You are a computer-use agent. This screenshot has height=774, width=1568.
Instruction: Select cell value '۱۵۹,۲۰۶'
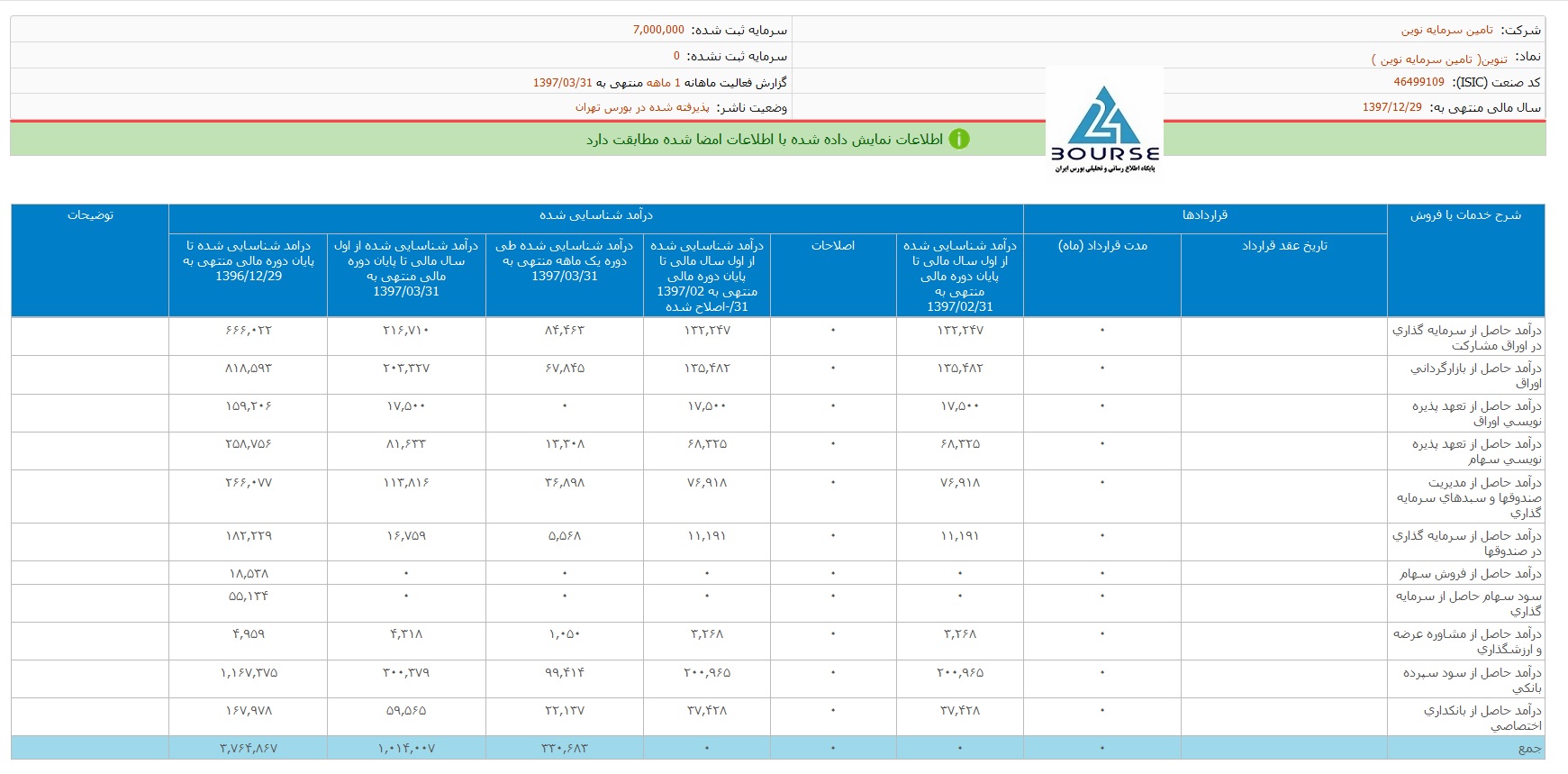249,406
